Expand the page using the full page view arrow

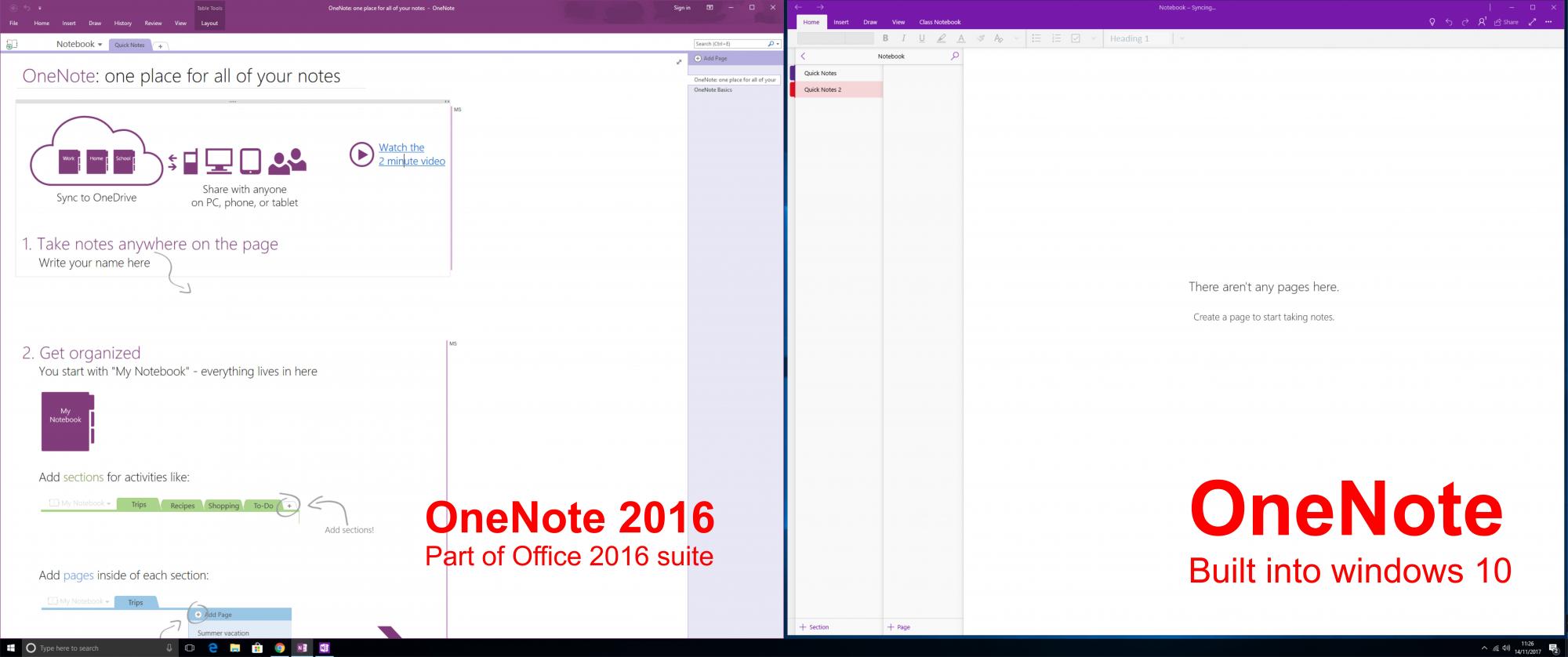click(x=679, y=62)
